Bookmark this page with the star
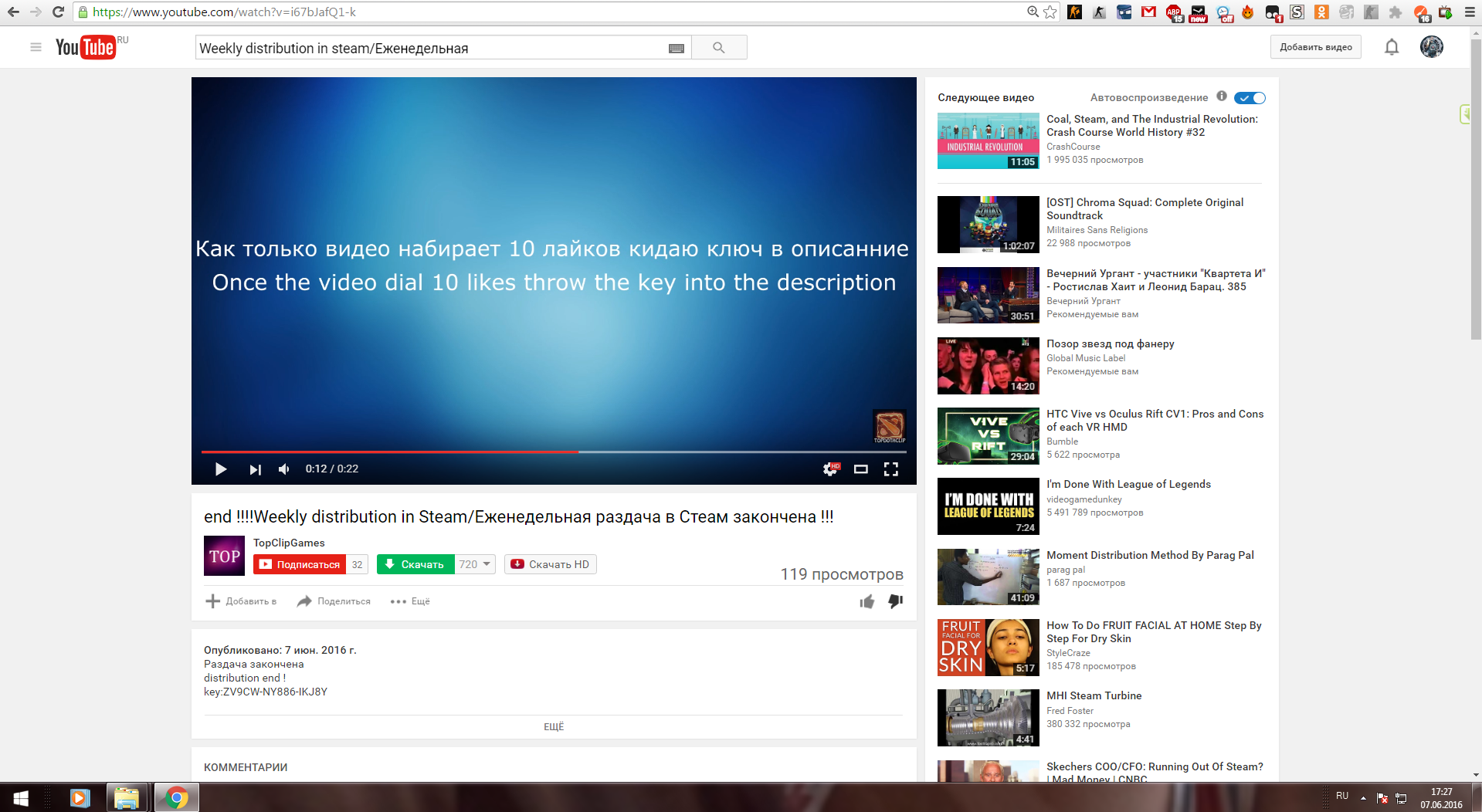 (1050, 12)
